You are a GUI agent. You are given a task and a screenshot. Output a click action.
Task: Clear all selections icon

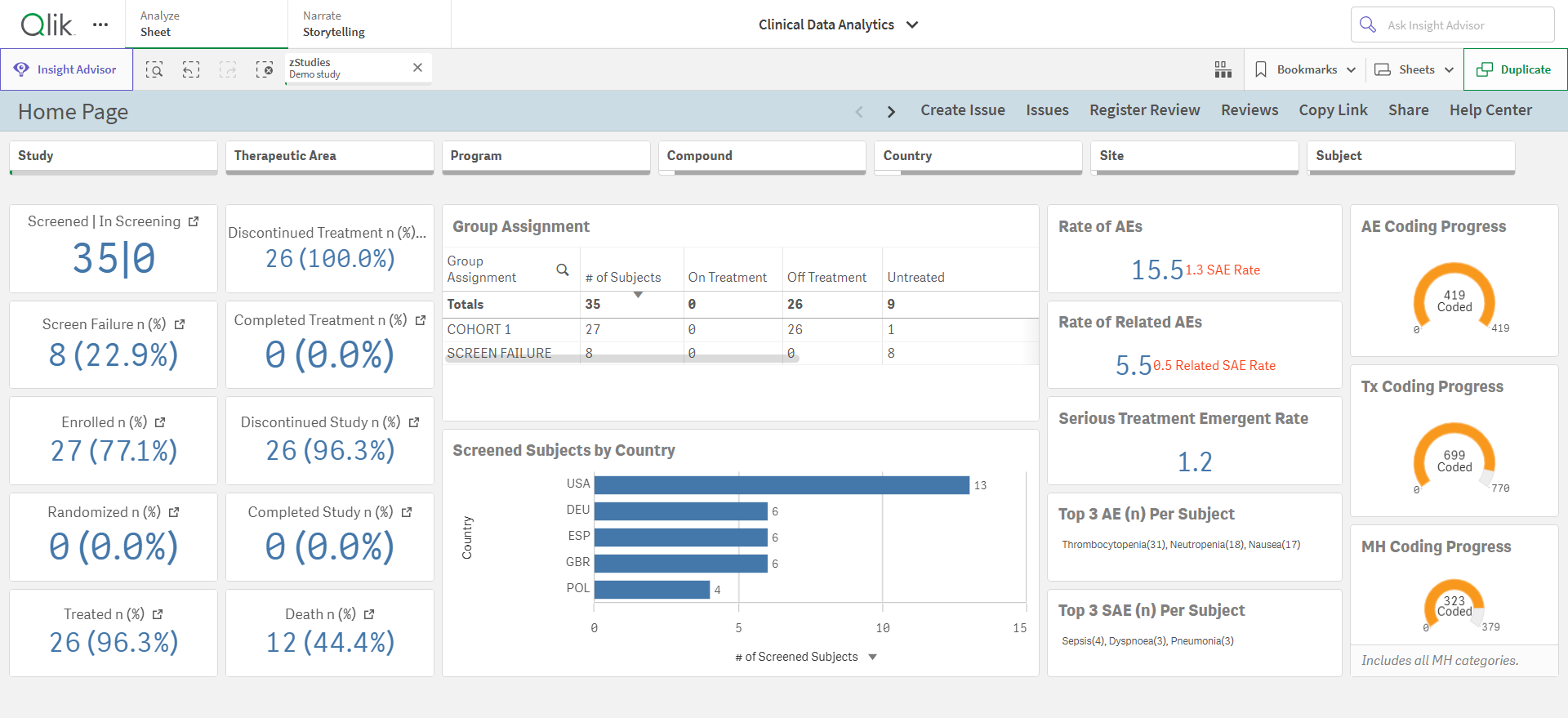(265, 69)
